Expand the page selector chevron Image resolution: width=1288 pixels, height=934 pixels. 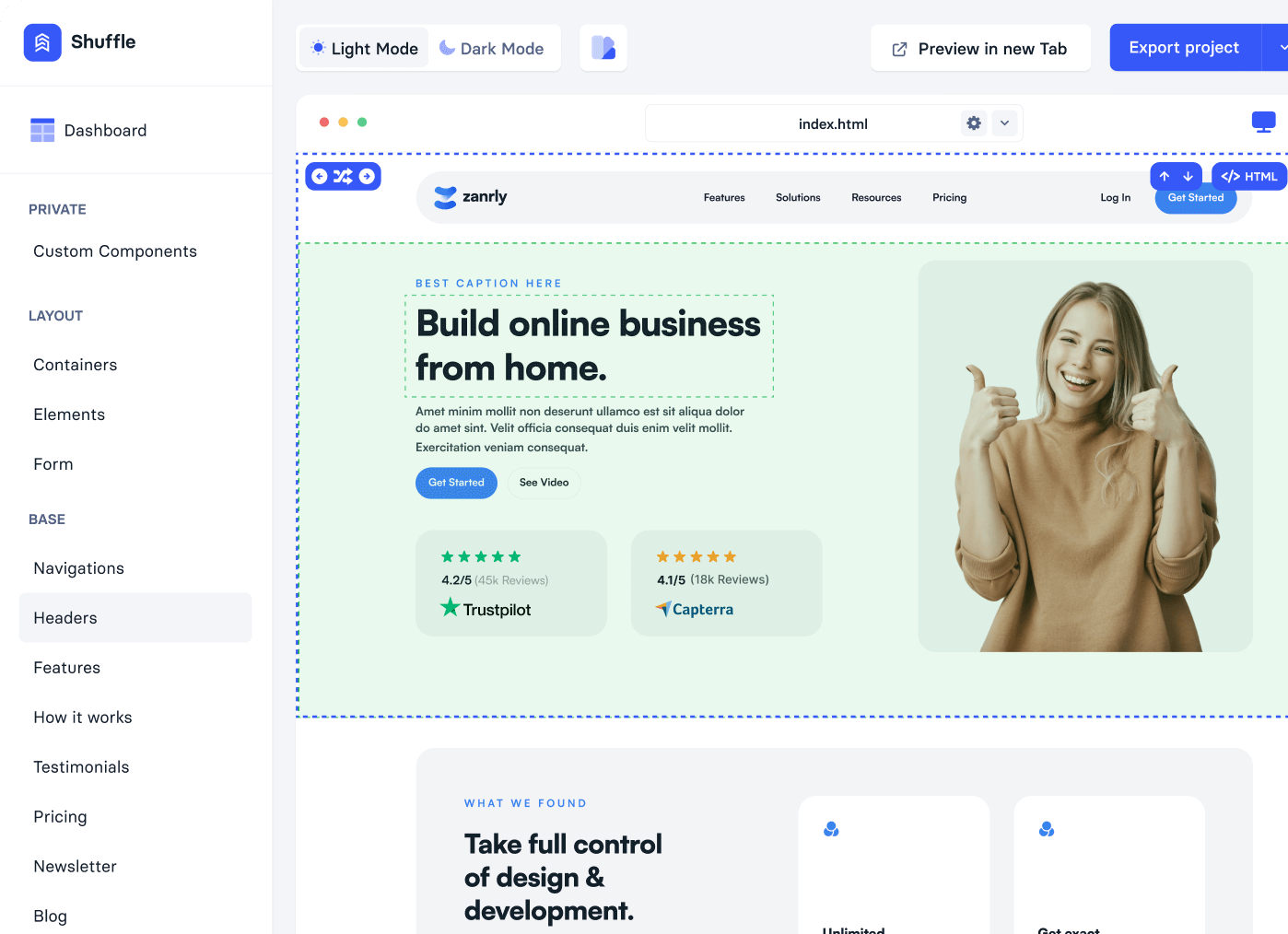tap(1005, 123)
